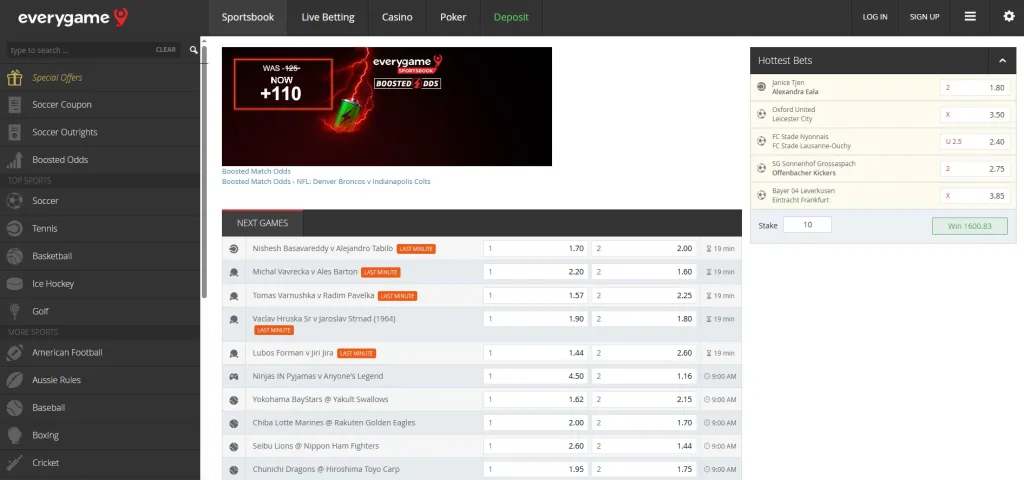Click the Special Offers gift icon
The image size is (1024, 480).
(14, 78)
